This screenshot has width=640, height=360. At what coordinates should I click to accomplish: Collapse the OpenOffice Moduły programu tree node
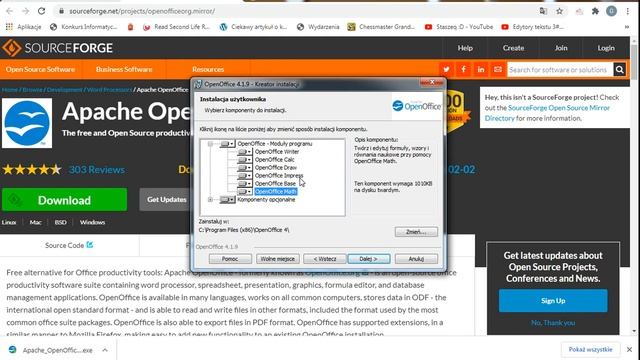[210, 144]
